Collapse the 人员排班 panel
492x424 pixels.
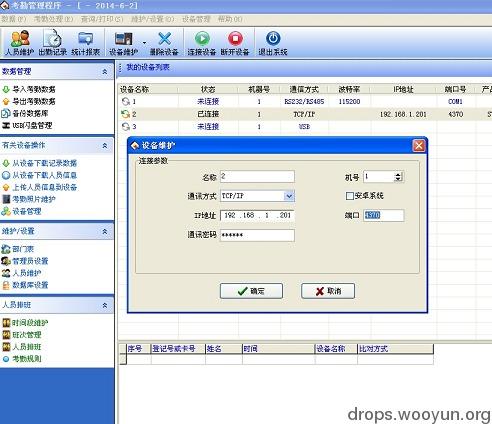(105, 305)
